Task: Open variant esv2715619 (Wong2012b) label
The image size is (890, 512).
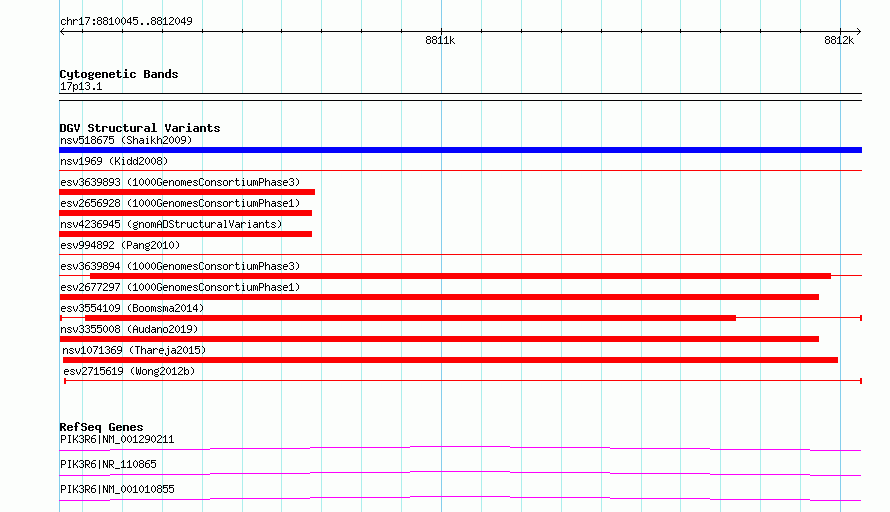Action: [x=129, y=371]
